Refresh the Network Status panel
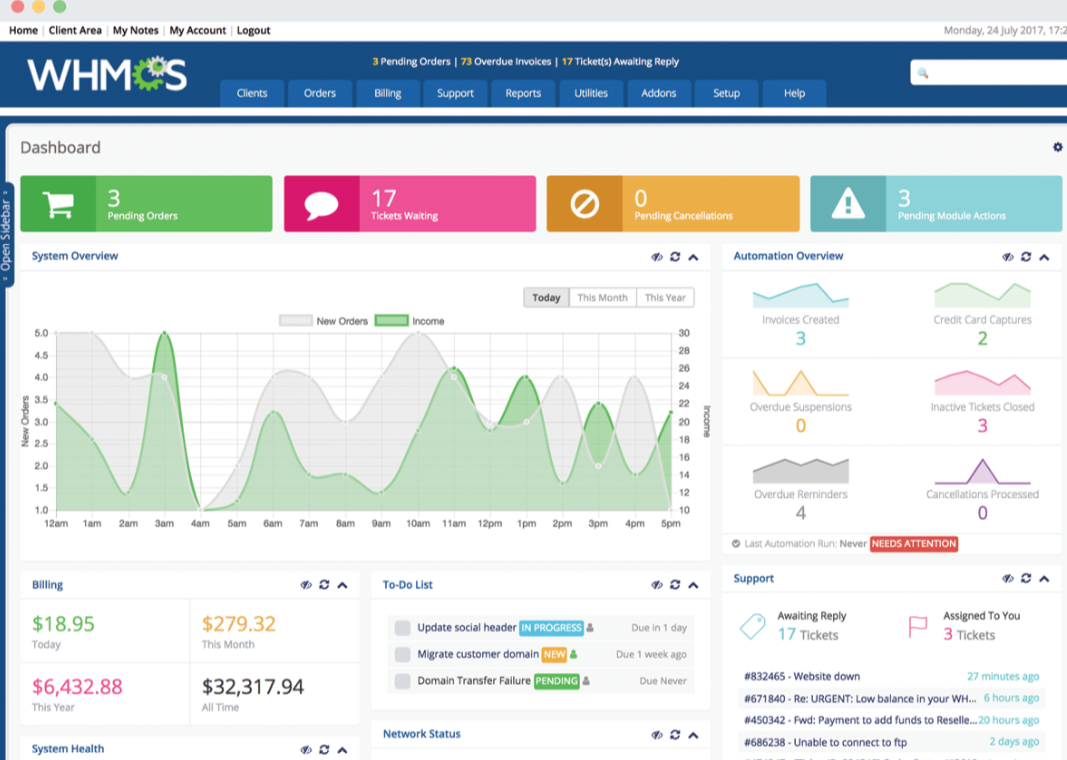The width and height of the screenshot is (1067, 760). pyautogui.click(x=675, y=734)
